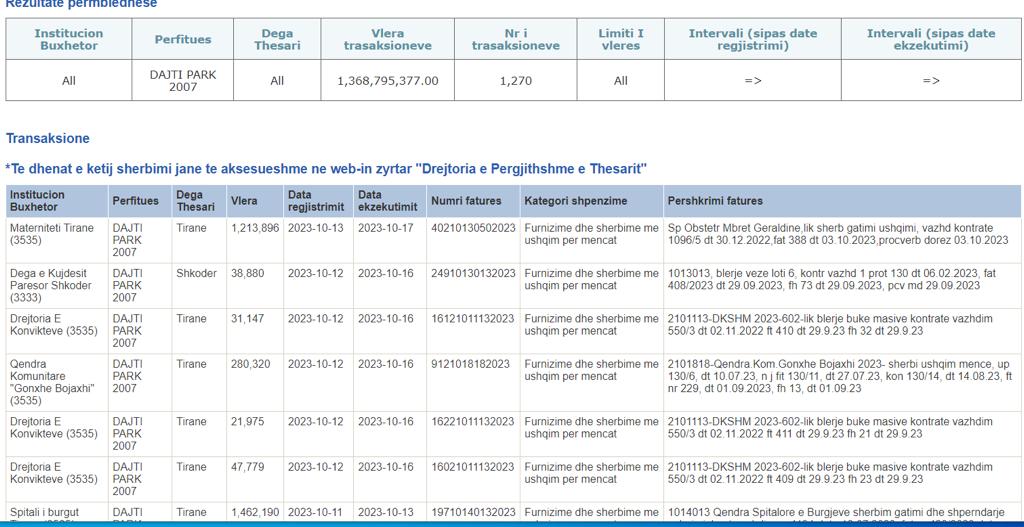Click invoice number 40210130502023

coord(473,228)
